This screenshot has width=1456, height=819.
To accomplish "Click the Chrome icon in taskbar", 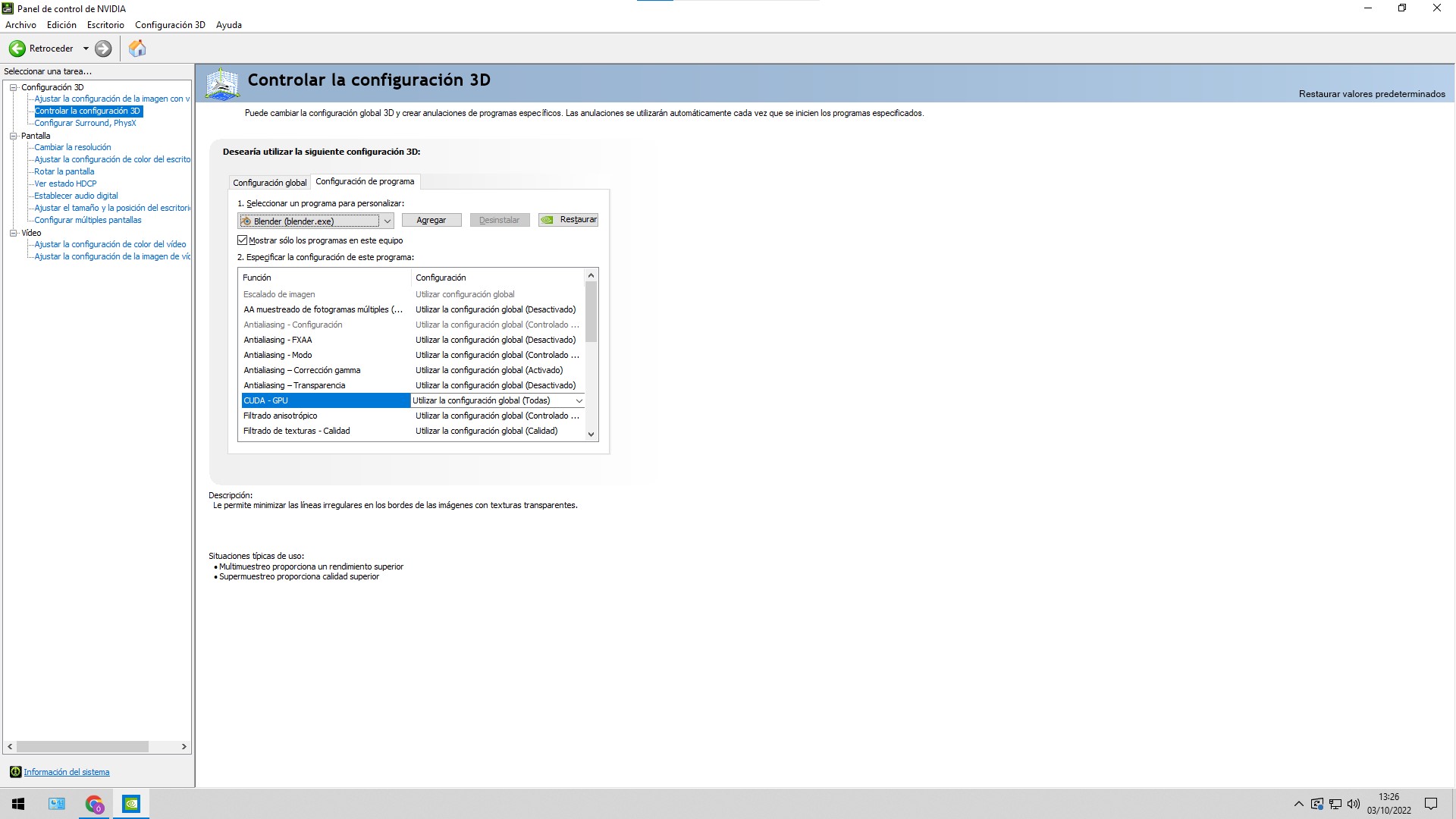I will pos(94,804).
